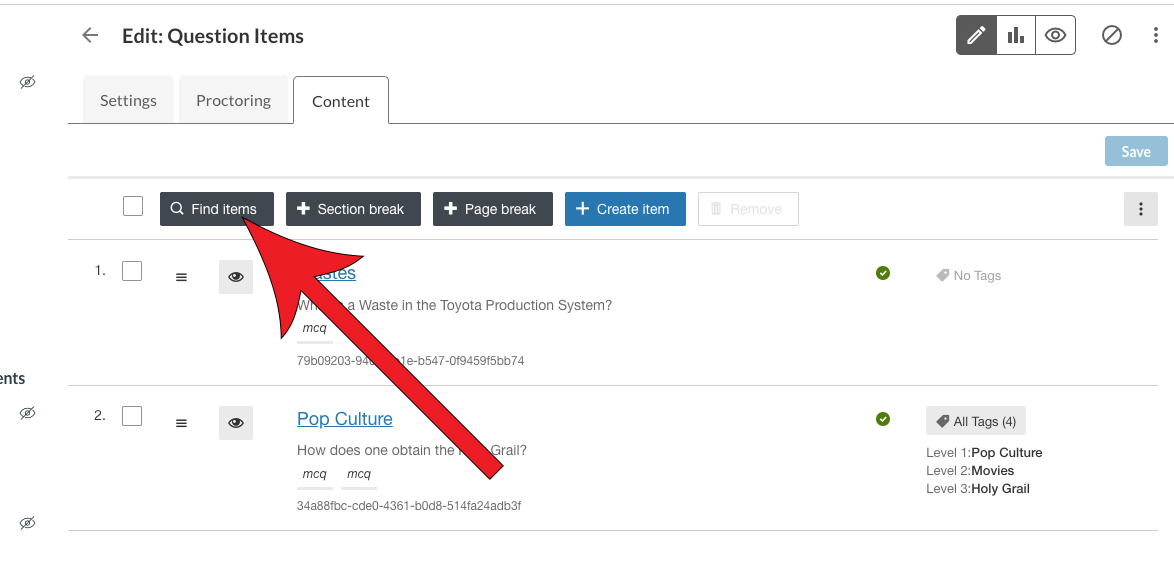Click the topmost crossed-eye icon in sidebar
The width and height of the screenshot is (1174, 567).
coord(27,82)
